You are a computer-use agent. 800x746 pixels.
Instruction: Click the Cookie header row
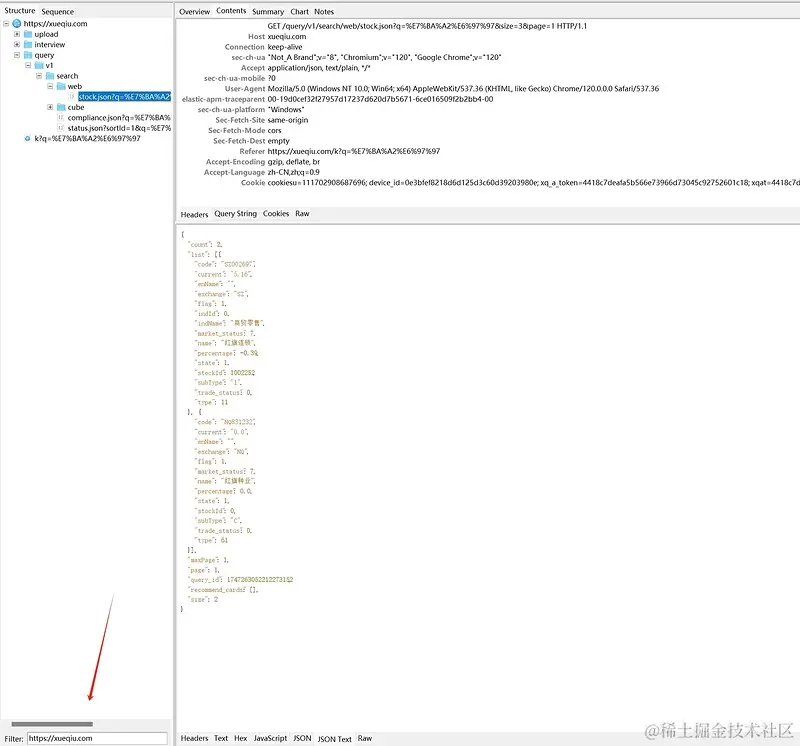(x=520, y=183)
